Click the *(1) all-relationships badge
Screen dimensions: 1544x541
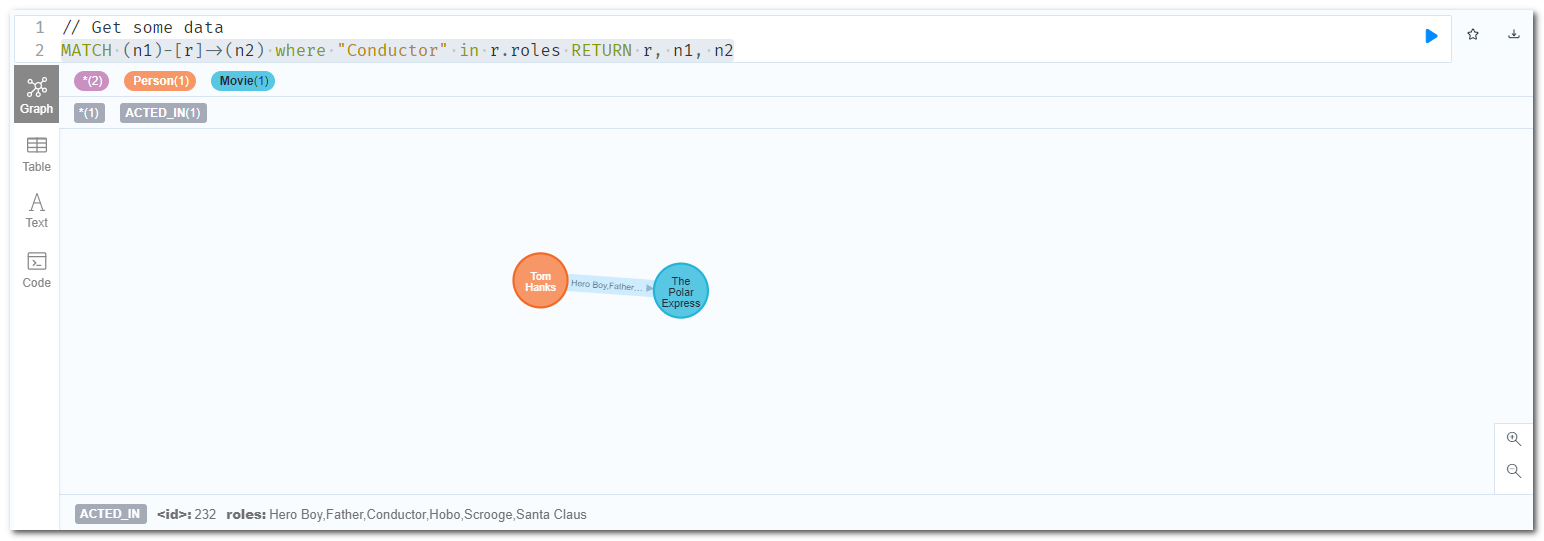click(90, 113)
